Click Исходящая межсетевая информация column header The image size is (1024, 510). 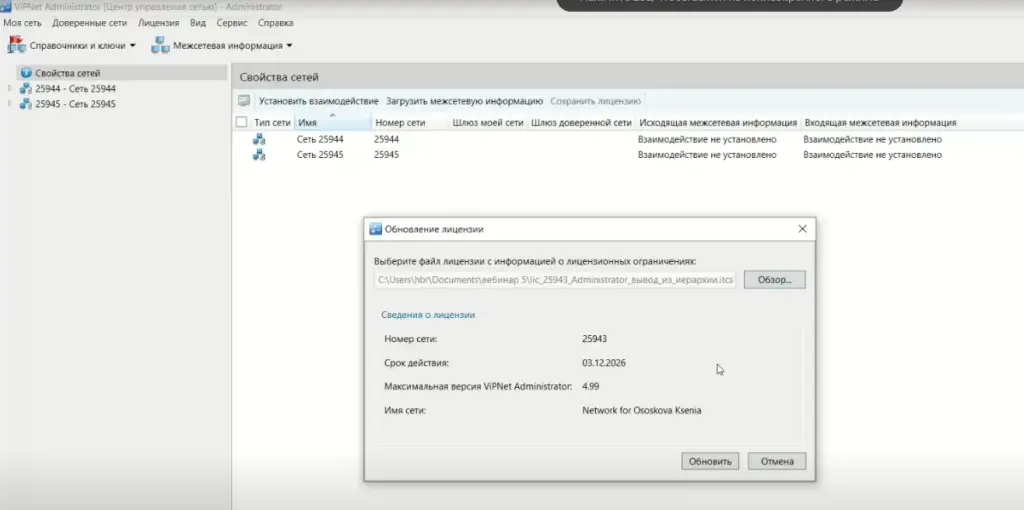[718, 122]
